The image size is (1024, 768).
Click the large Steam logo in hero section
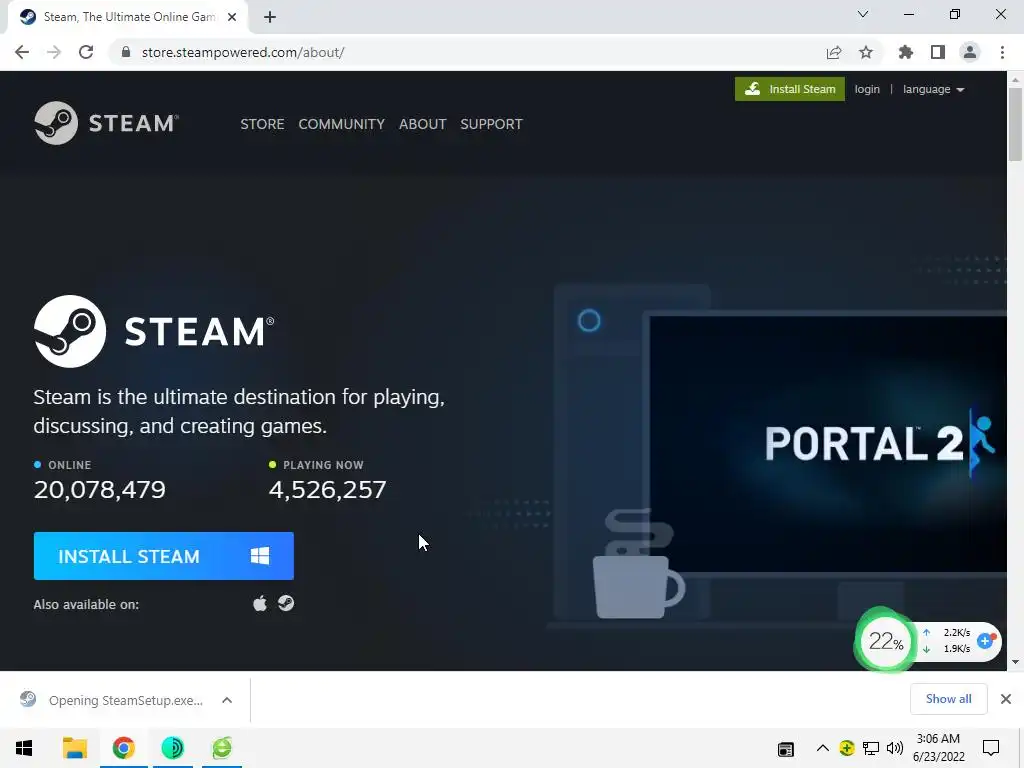[154, 331]
